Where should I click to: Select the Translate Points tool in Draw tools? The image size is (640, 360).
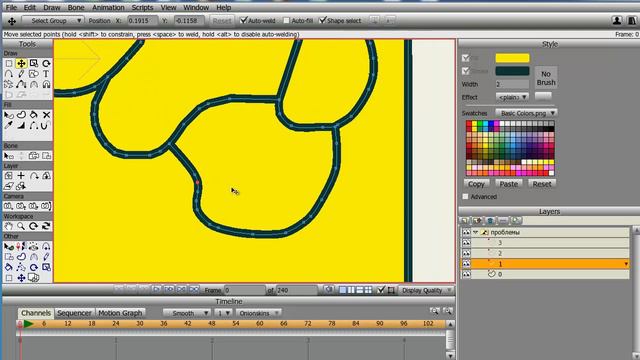point(21,63)
